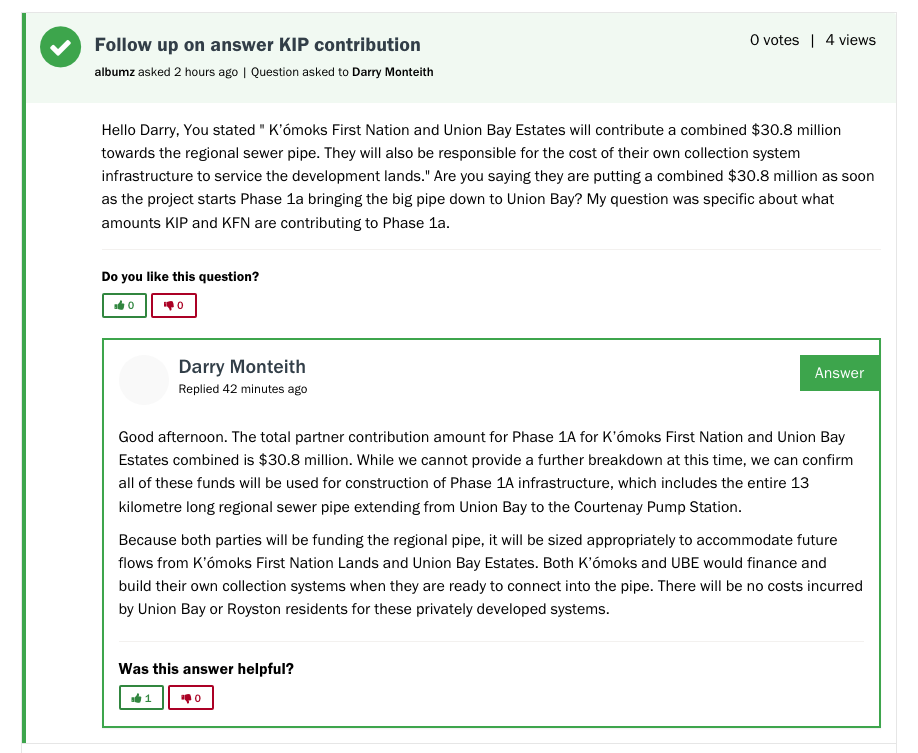Click the paragraph starting "Because both parties"
The height and width of the screenshot is (753, 918).
tap(490, 574)
